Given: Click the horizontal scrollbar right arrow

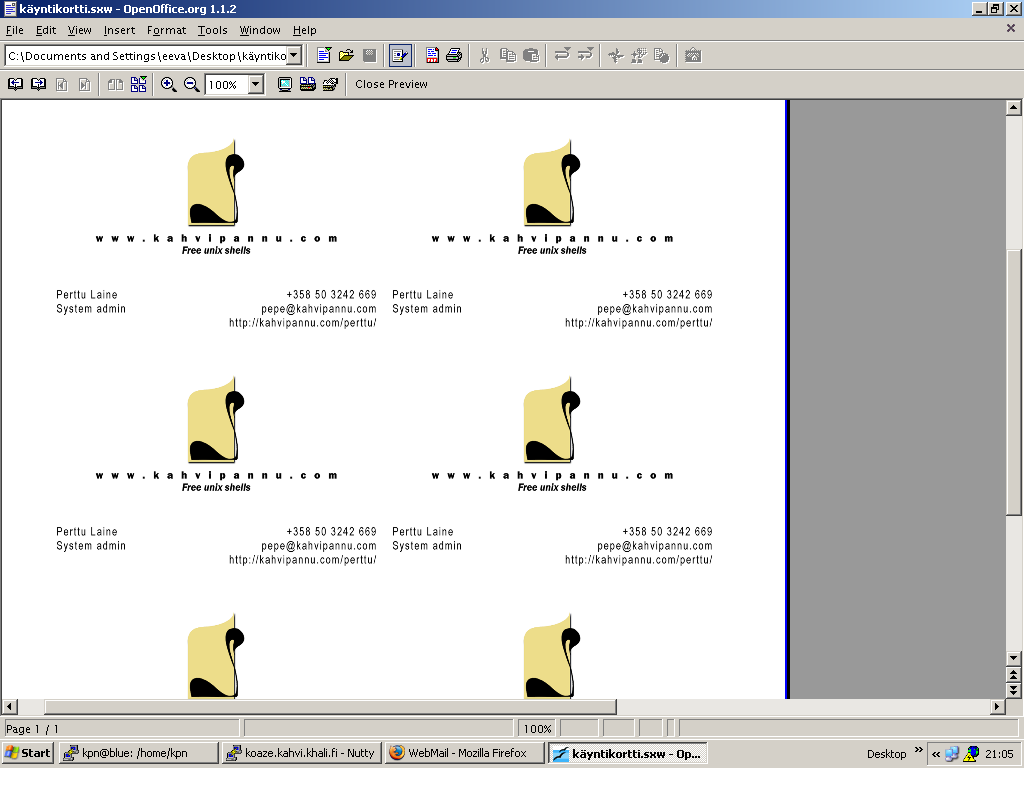Looking at the screenshot, I should click(996, 707).
